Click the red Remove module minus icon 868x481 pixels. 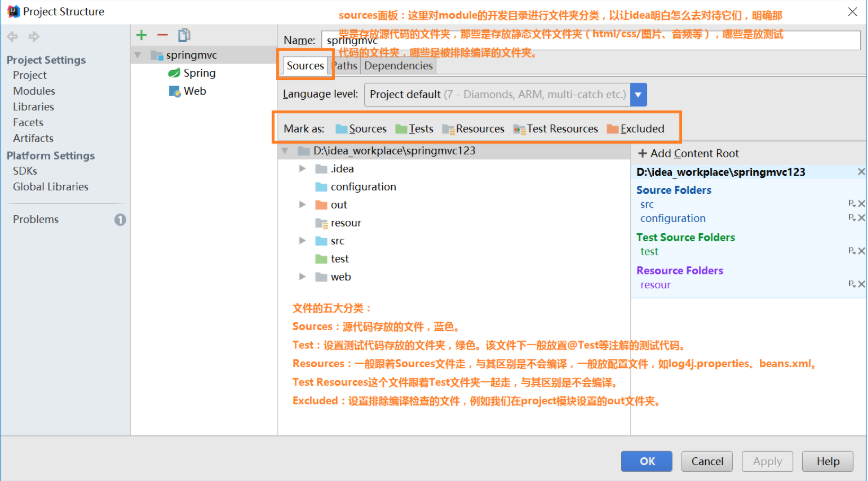tap(162, 35)
